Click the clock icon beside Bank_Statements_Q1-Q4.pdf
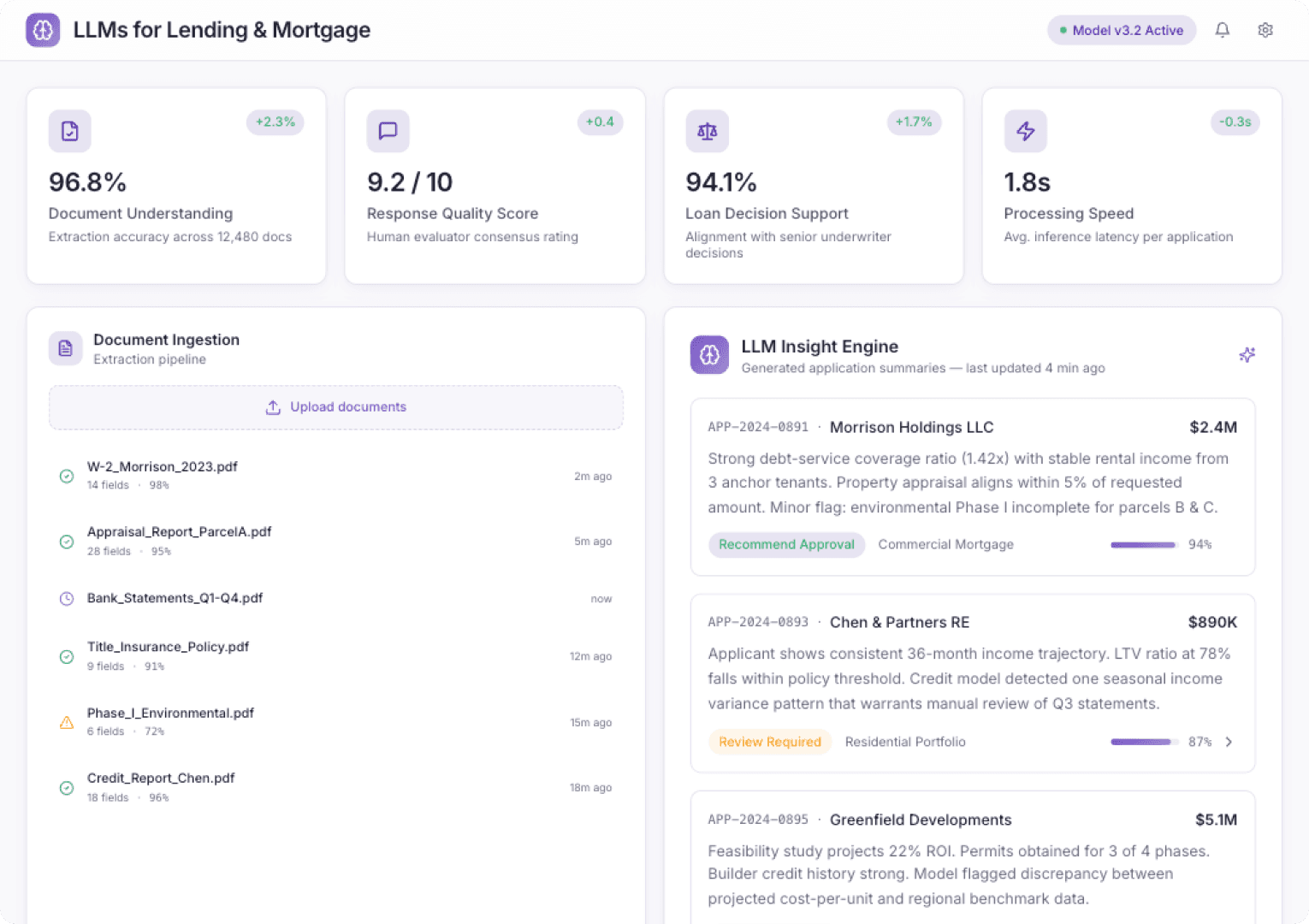The width and height of the screenshot is (1309, 924). (67, 599)
